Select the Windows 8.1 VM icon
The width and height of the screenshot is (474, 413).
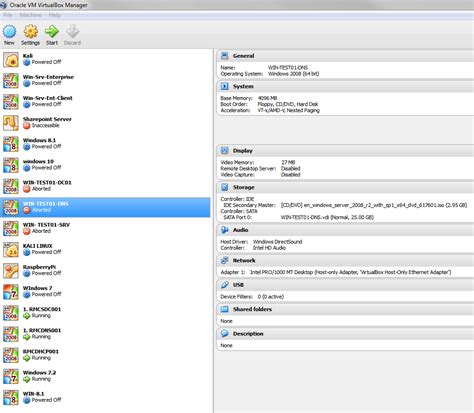click(11, 144)
